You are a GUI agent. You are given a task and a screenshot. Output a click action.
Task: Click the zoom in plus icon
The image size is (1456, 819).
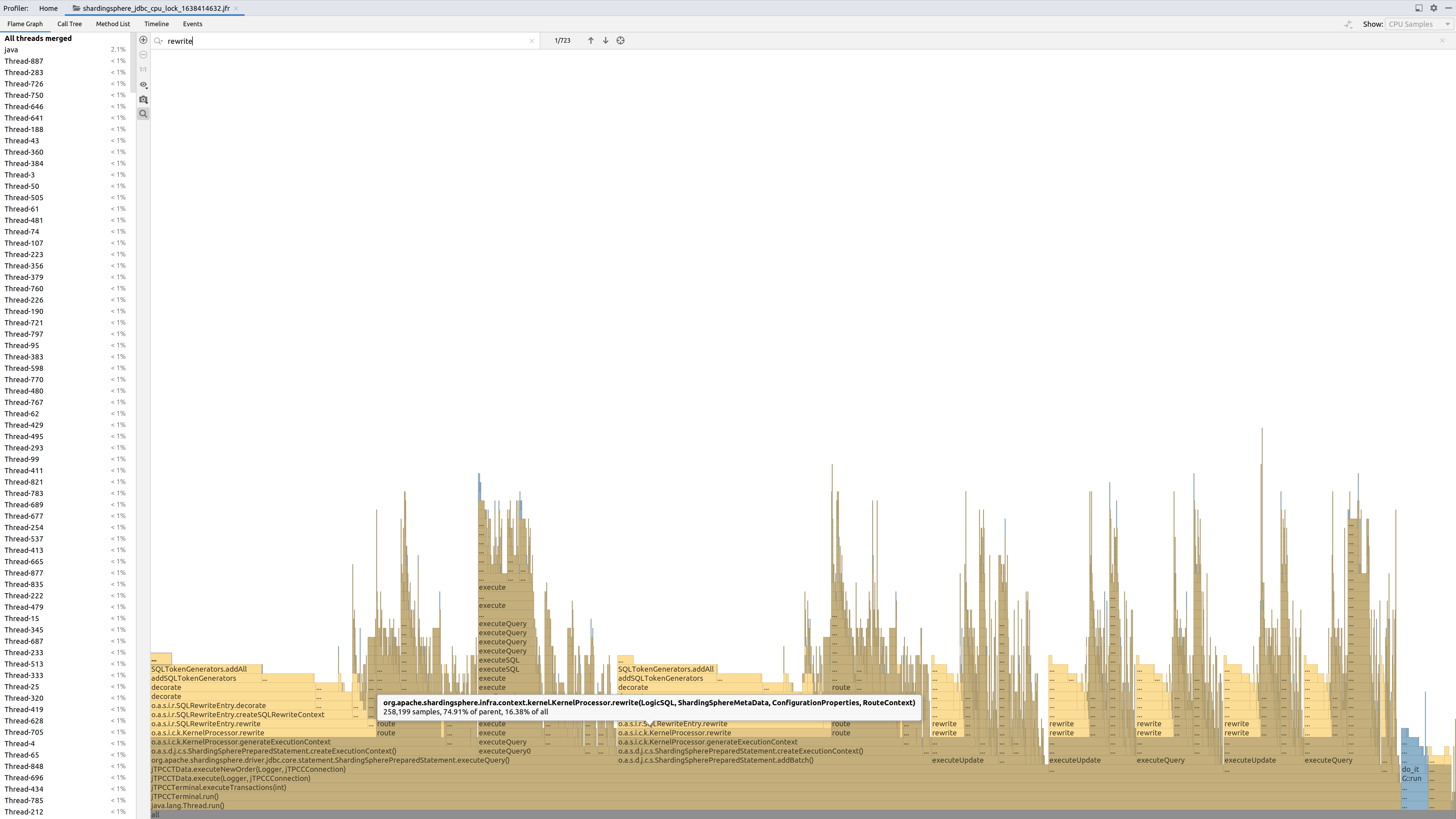click(143, 40)
